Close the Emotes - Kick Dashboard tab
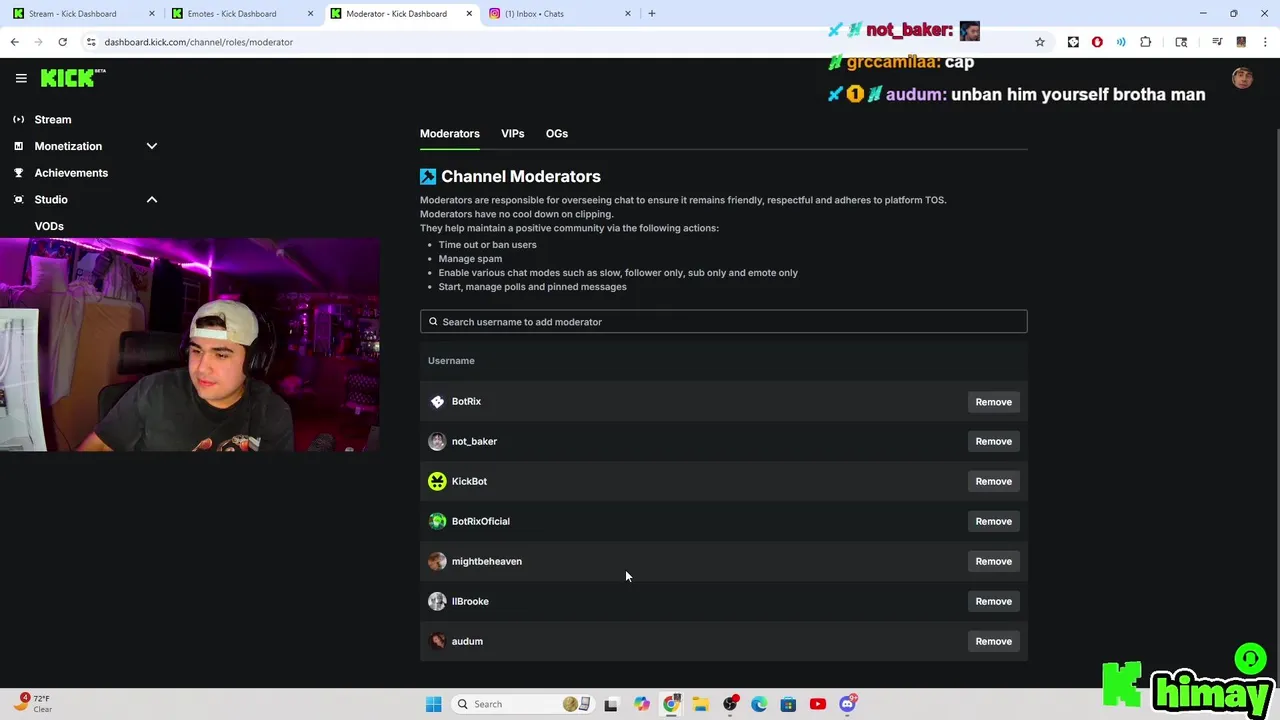Image resolution: width=1280 pixels, height=720 pixels. 311,13
